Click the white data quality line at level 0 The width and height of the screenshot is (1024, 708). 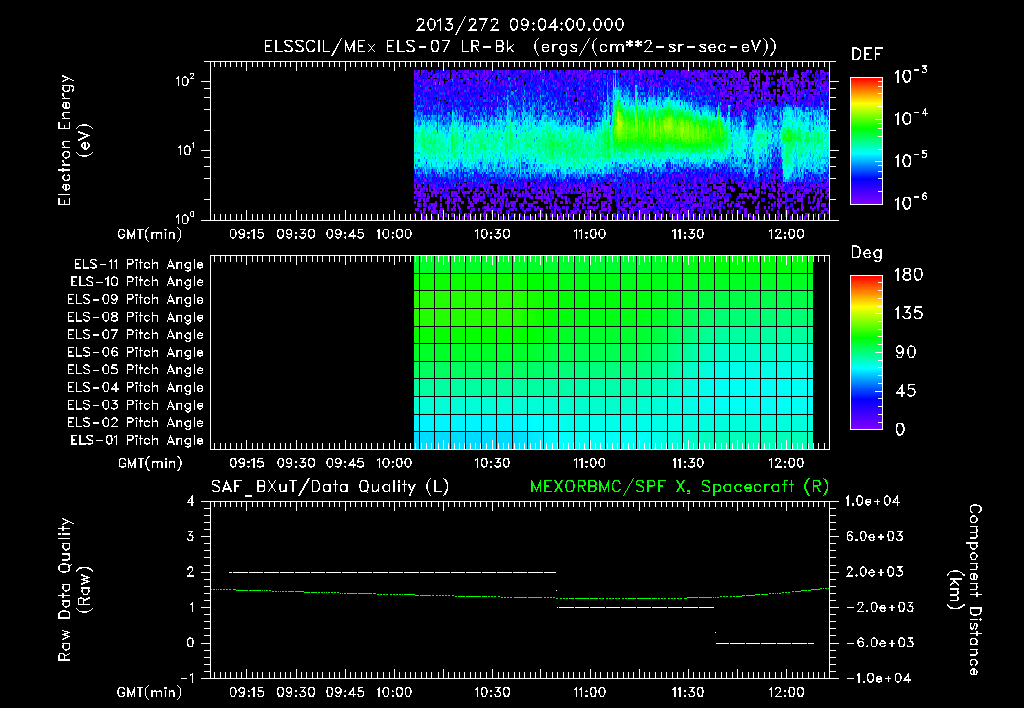click(765, 643)
